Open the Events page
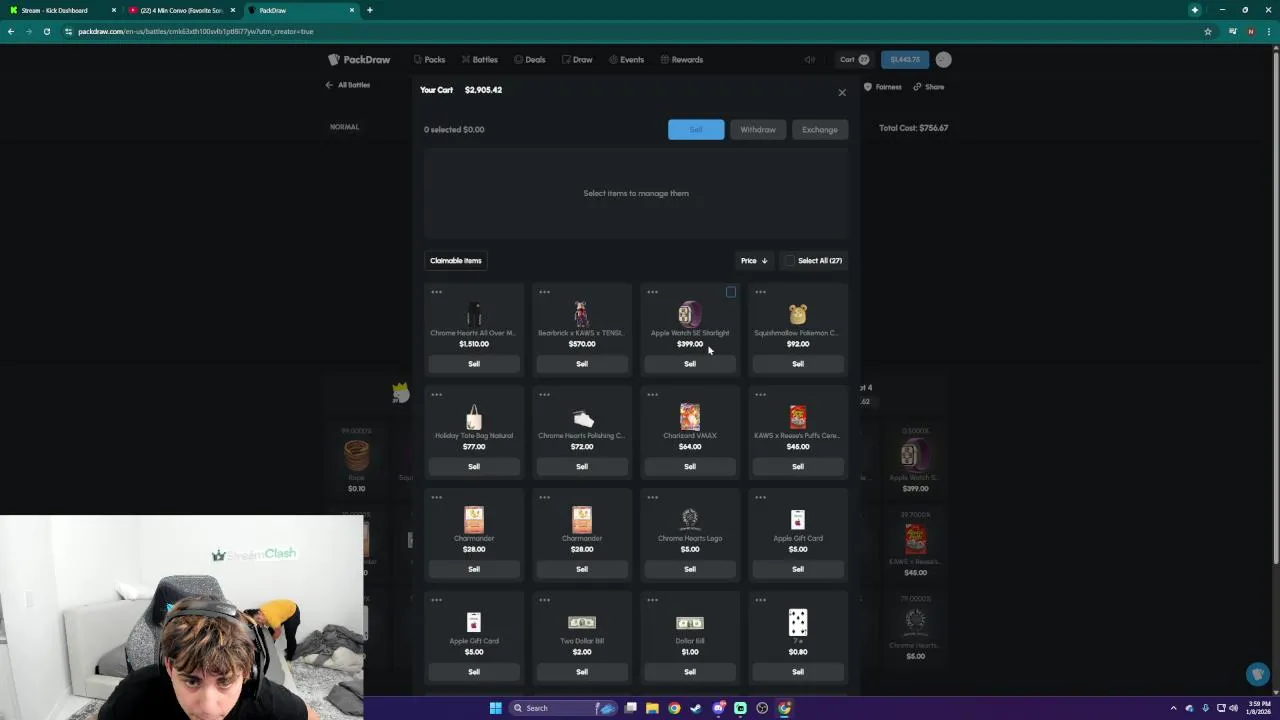The width and height of the screenshot is (1280, 720). pos(626,60)
